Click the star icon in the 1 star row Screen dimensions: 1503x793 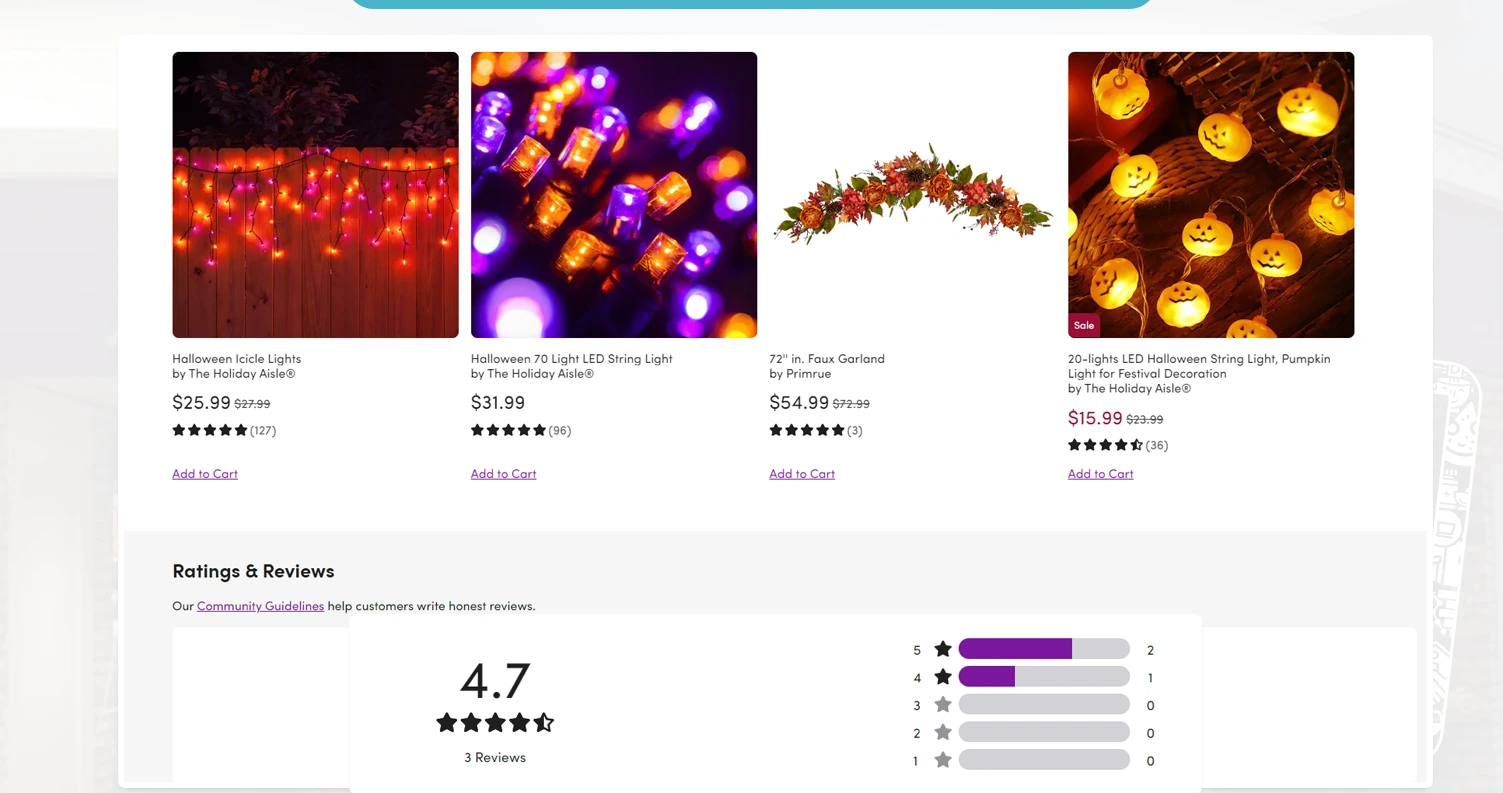coord(942,761)
